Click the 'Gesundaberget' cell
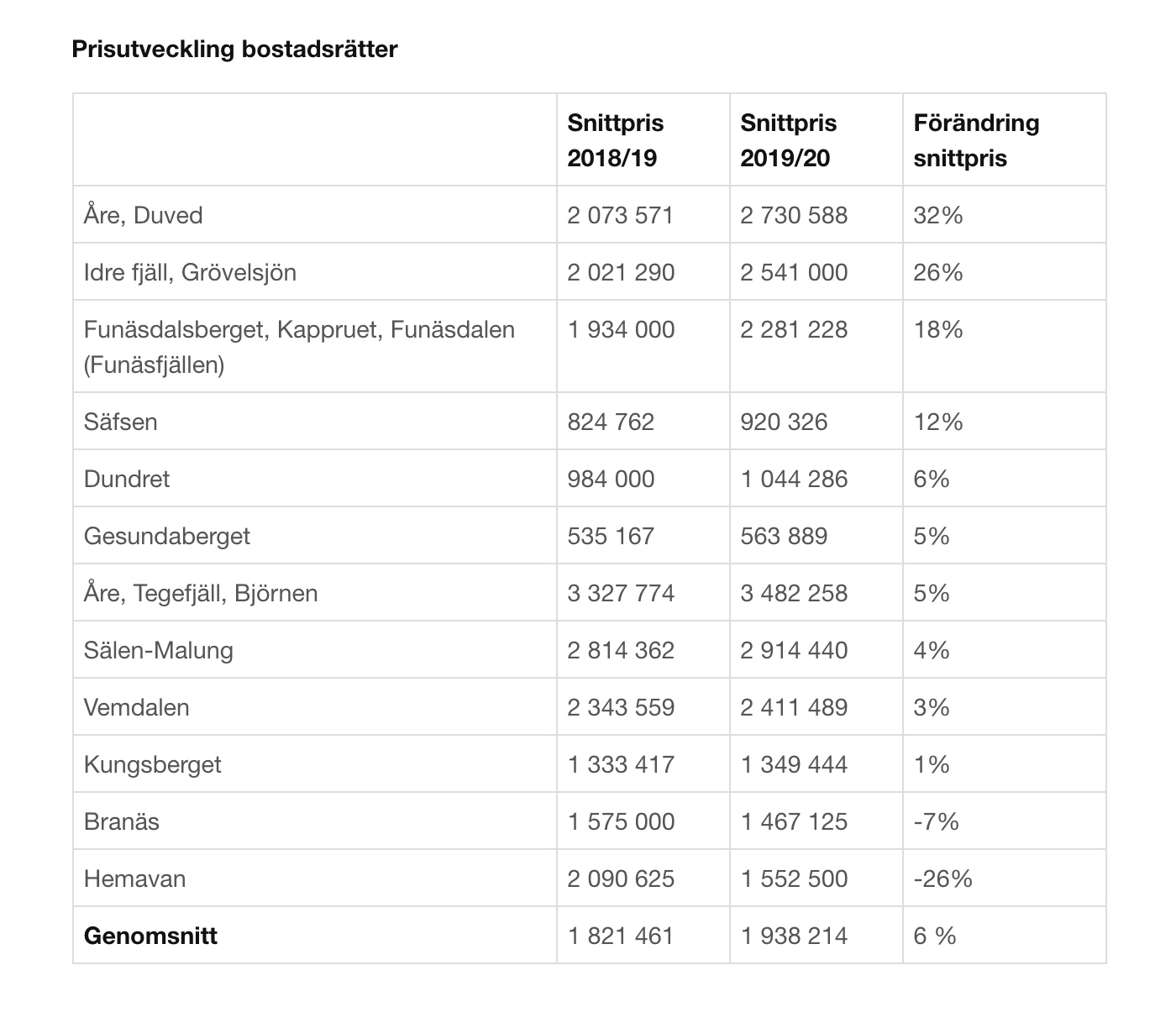Viewport: 1176px width, 1028px height. pyautogui.click(x=167, y=536)
